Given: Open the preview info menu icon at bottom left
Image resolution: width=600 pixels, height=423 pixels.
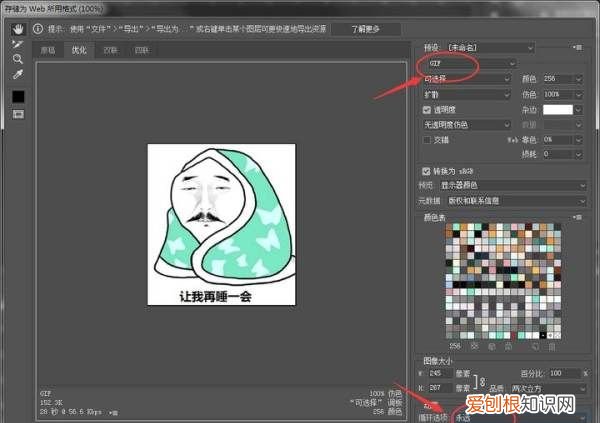Looking at the screenshot, I should click(114, 413).
